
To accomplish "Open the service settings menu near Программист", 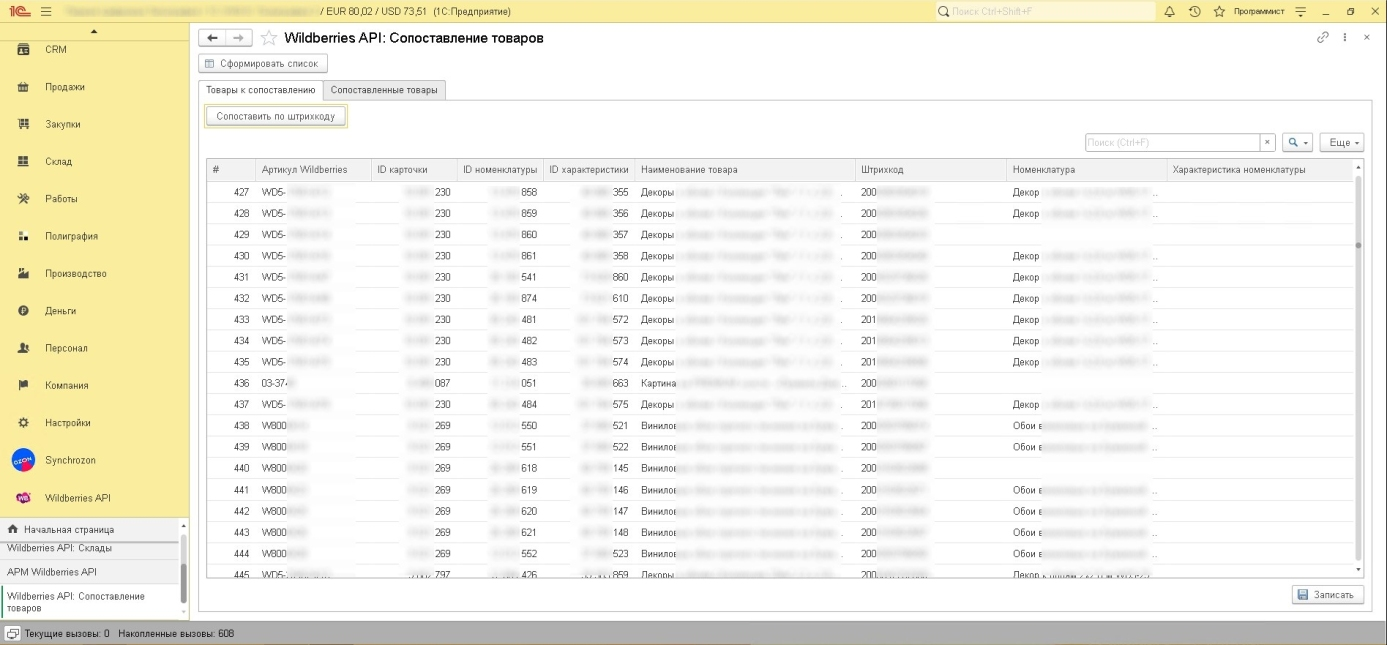I will [x=1301, y=11].
